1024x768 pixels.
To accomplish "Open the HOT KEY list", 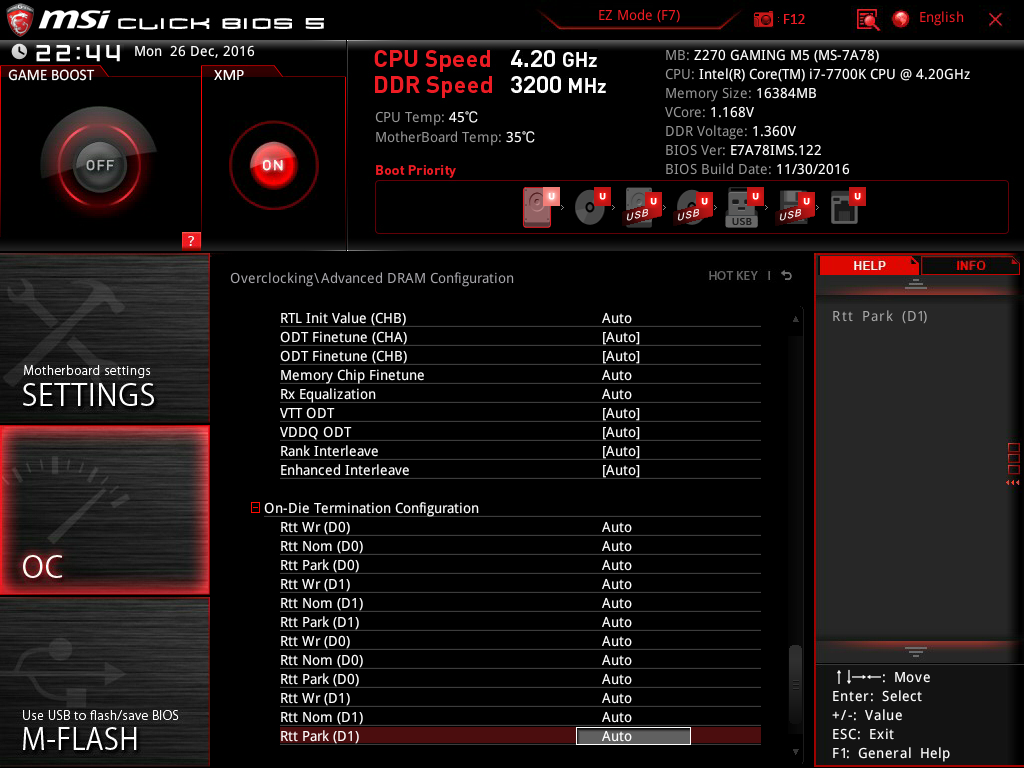I will click(x=733, y=276).
